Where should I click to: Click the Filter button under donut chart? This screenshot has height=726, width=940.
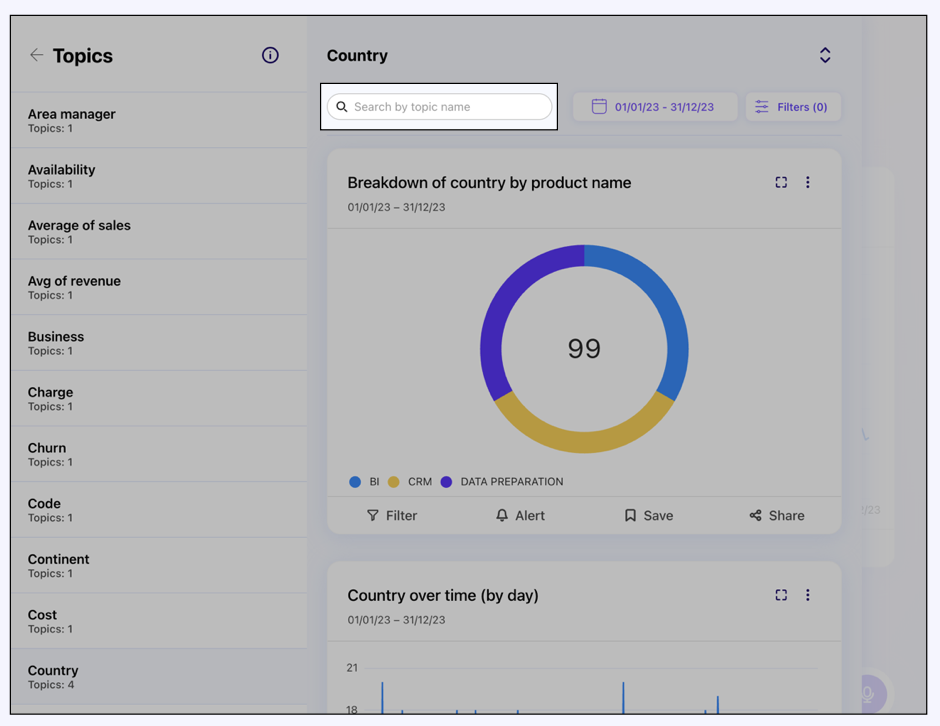pos(392,515)
